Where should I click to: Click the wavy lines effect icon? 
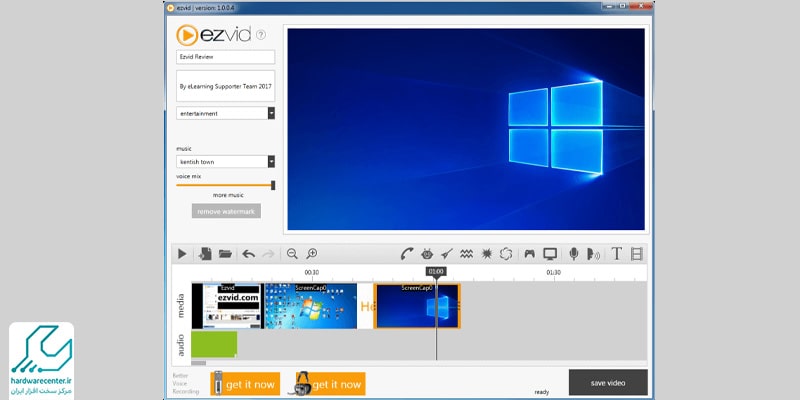point(466,254)
